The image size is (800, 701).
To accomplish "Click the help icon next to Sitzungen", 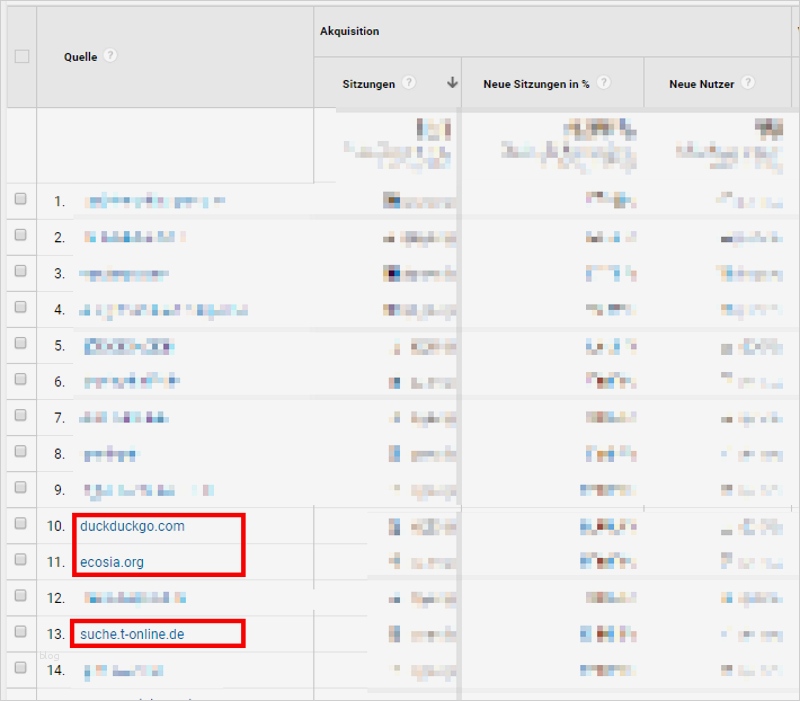I will [x=411, y=84].
